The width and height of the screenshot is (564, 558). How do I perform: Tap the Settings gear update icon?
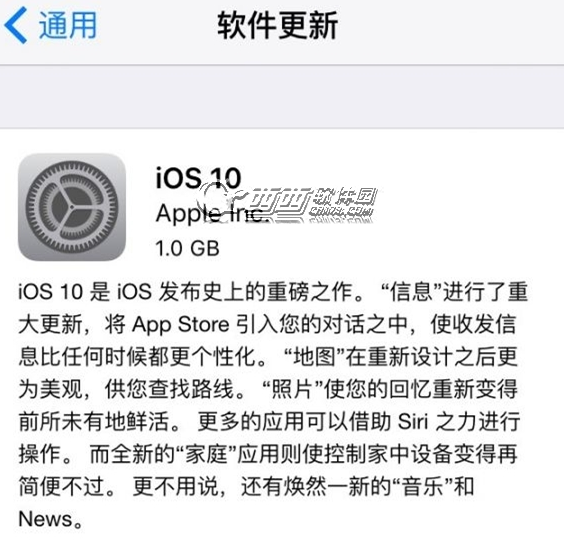coord(72,207)
